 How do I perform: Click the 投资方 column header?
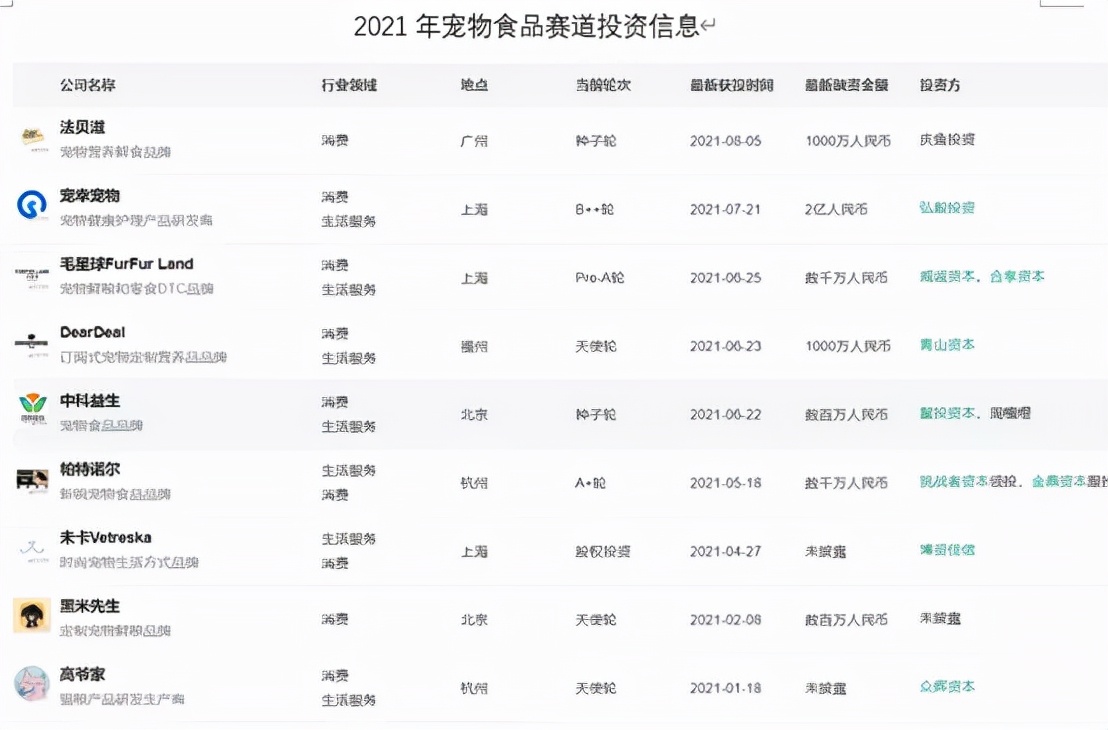940,85
